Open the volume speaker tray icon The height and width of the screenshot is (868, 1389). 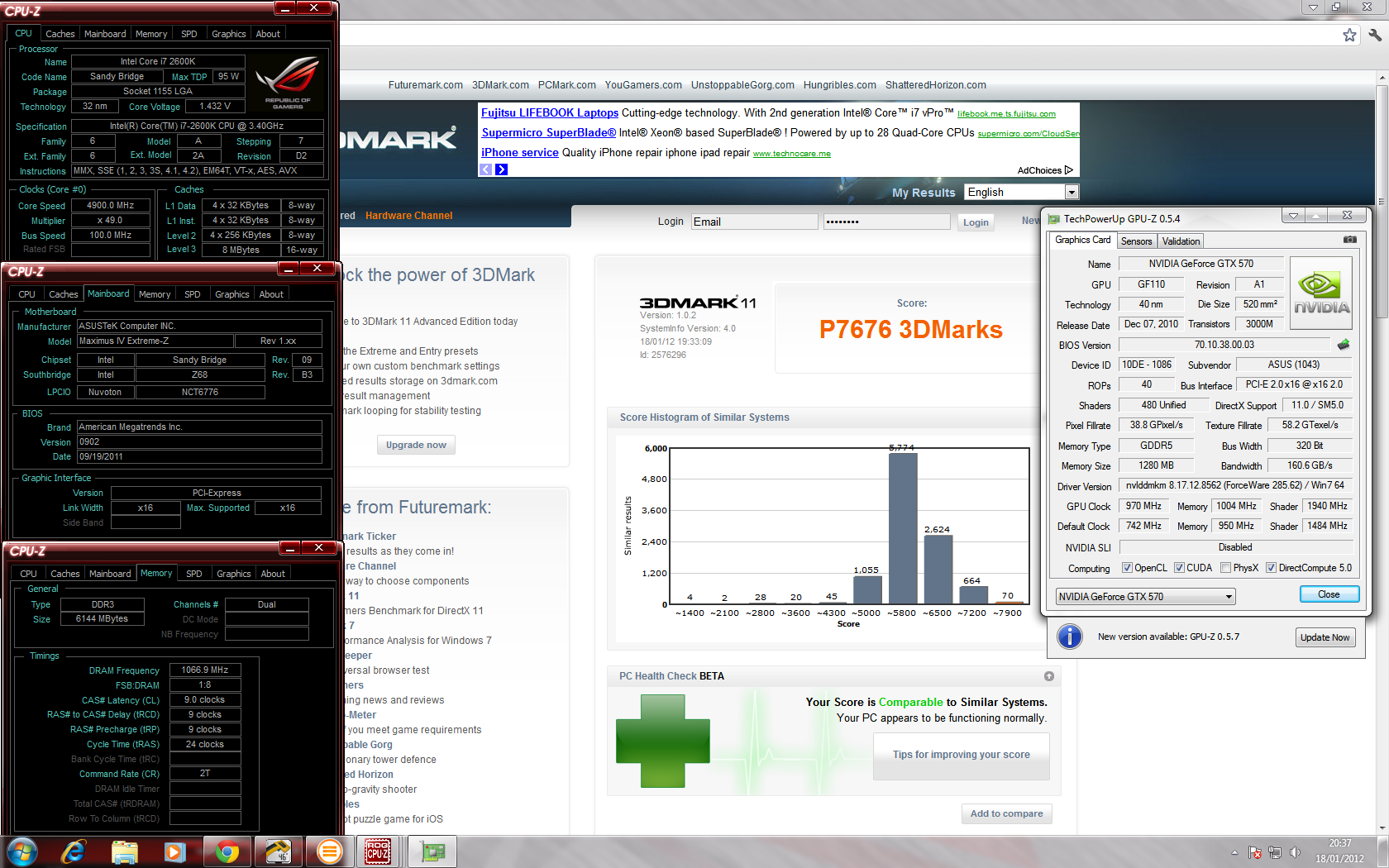pyautogui.click(x=1296, y=852)
